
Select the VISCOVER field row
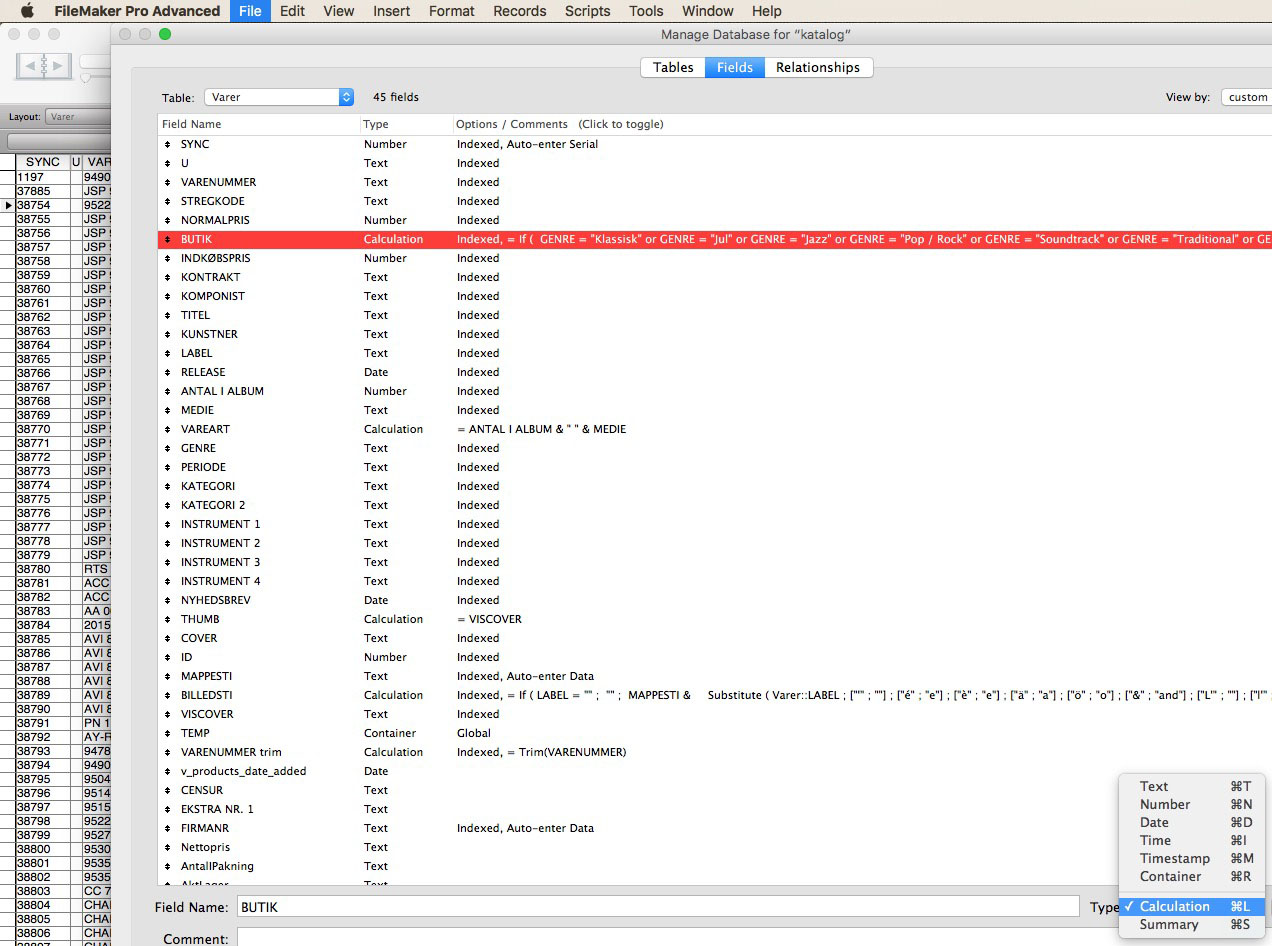pyautogui.click(x=715, y=714)
